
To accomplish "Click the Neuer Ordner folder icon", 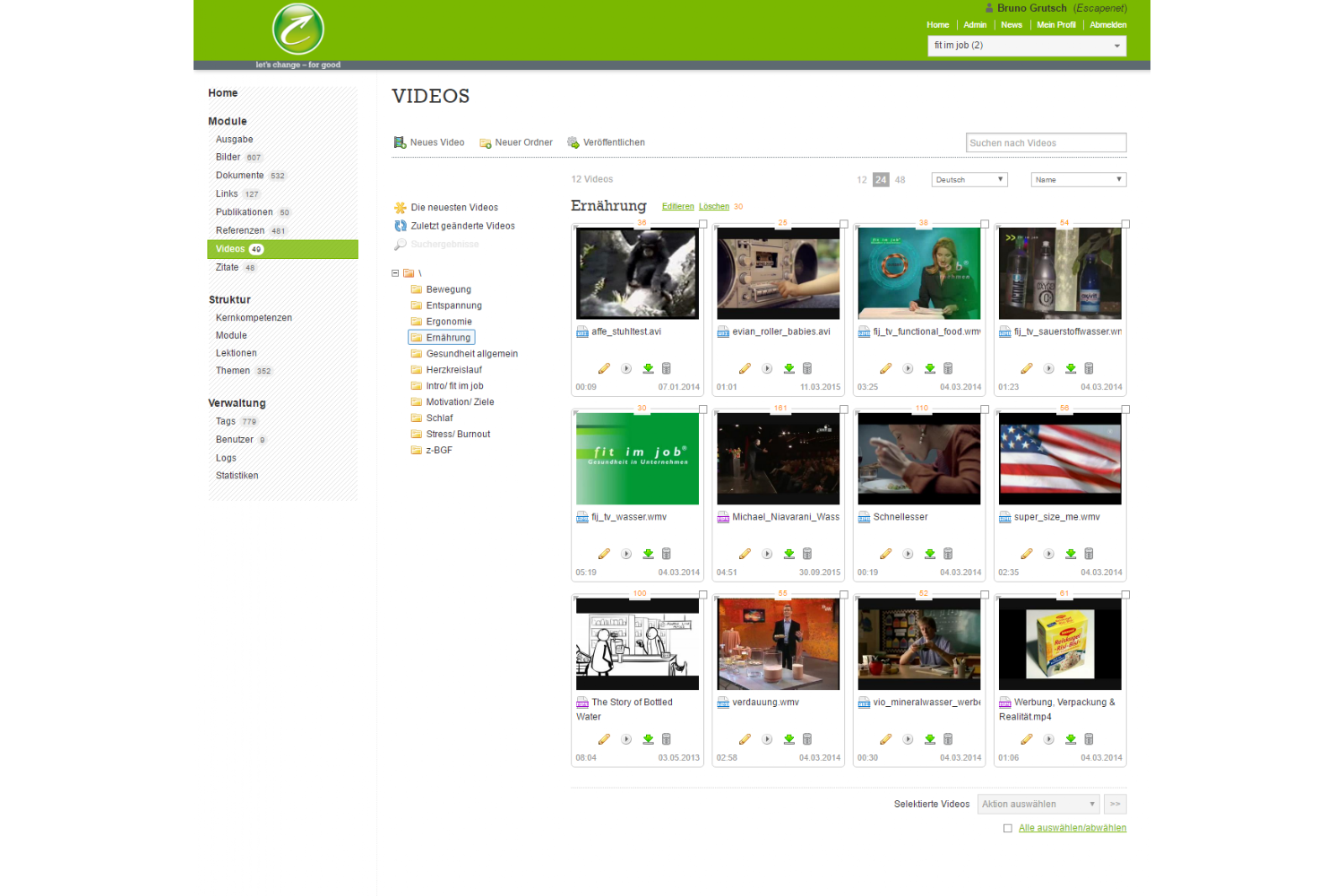I will coord(485,142).
